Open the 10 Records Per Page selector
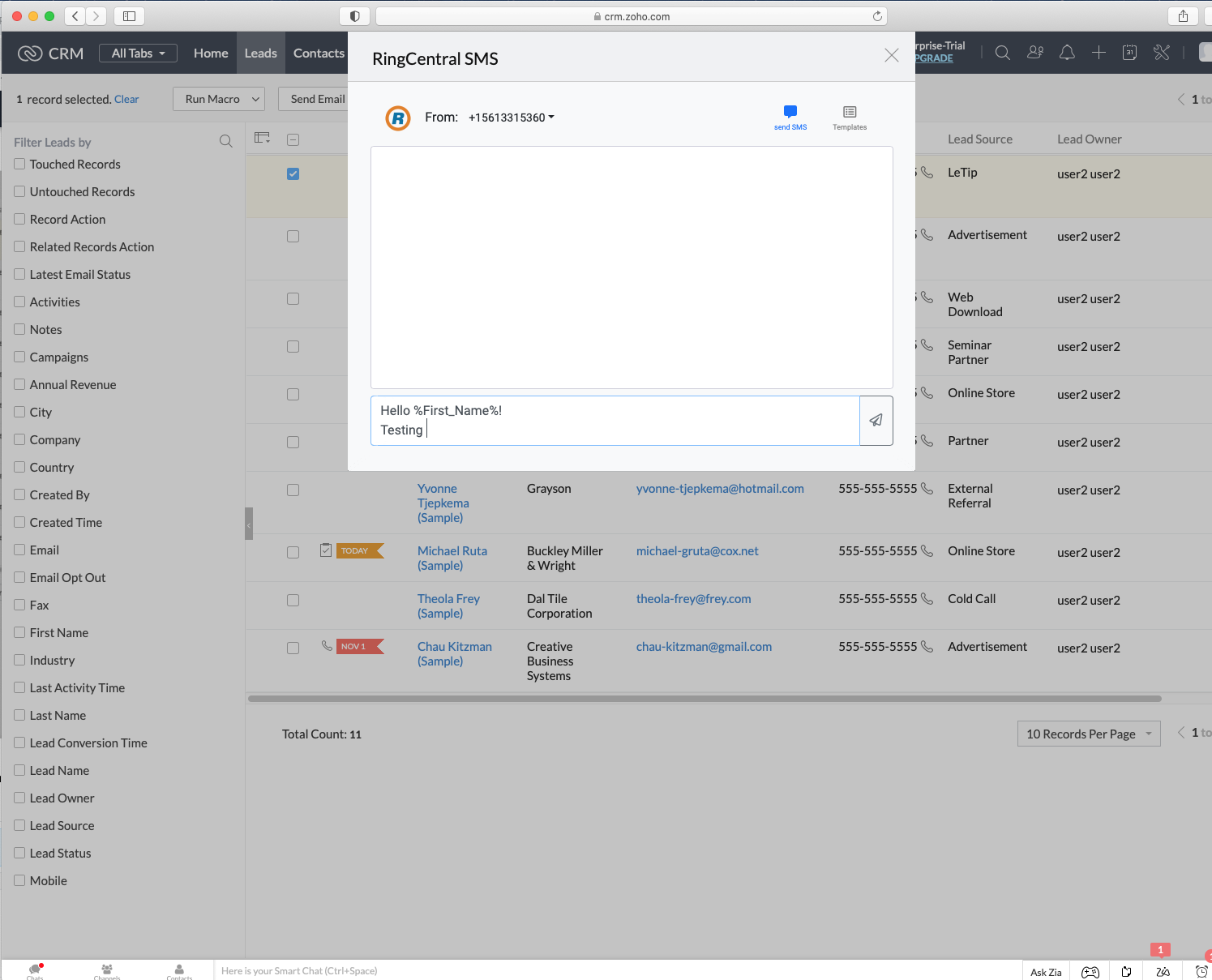This screenshot has height=980, width=1212. coord(1088,734)
